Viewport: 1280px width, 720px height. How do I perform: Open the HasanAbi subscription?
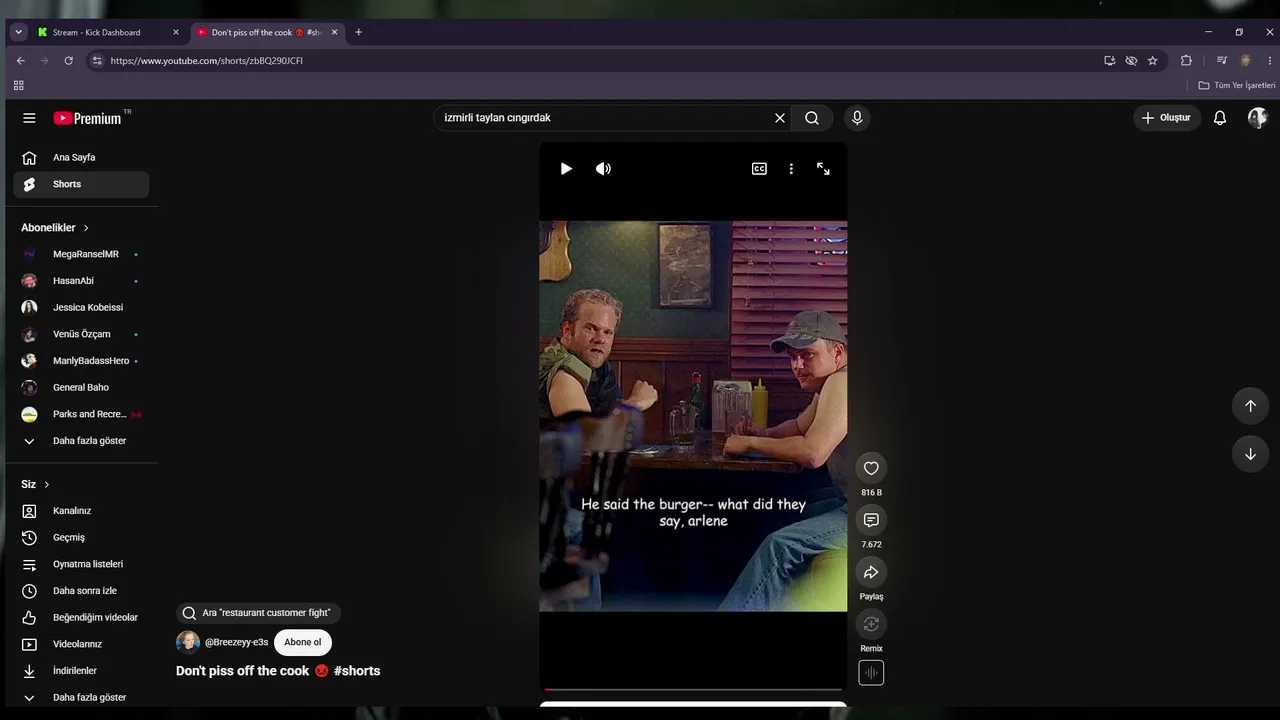tap(81, 281)
